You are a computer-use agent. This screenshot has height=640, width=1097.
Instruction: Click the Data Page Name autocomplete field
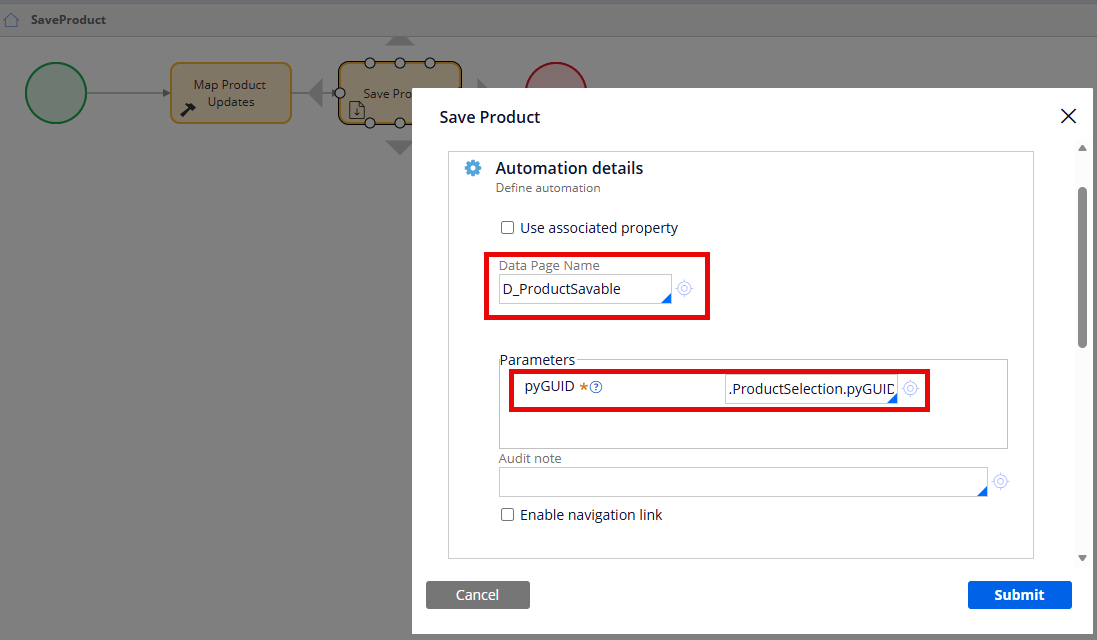tap(585, 289)
